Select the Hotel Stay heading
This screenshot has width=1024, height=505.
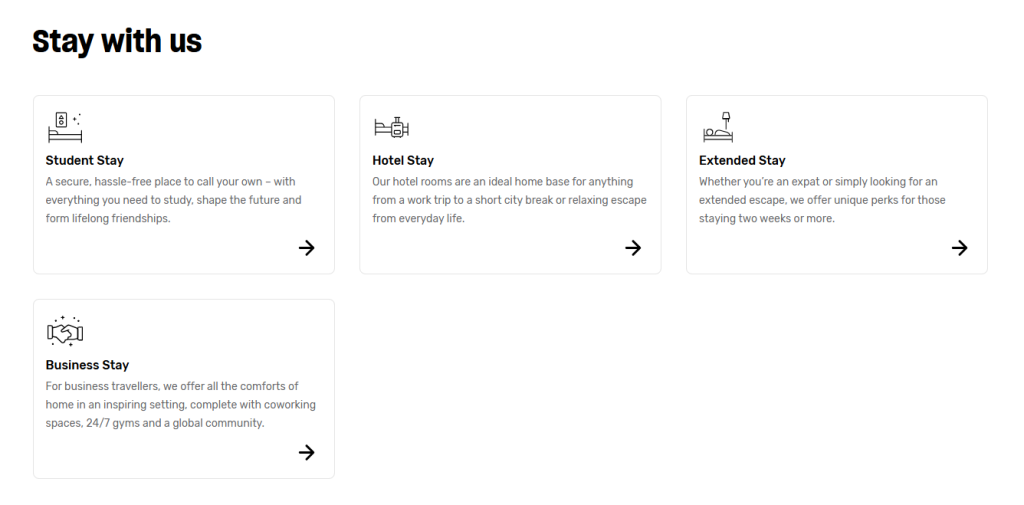coord(403,161)
